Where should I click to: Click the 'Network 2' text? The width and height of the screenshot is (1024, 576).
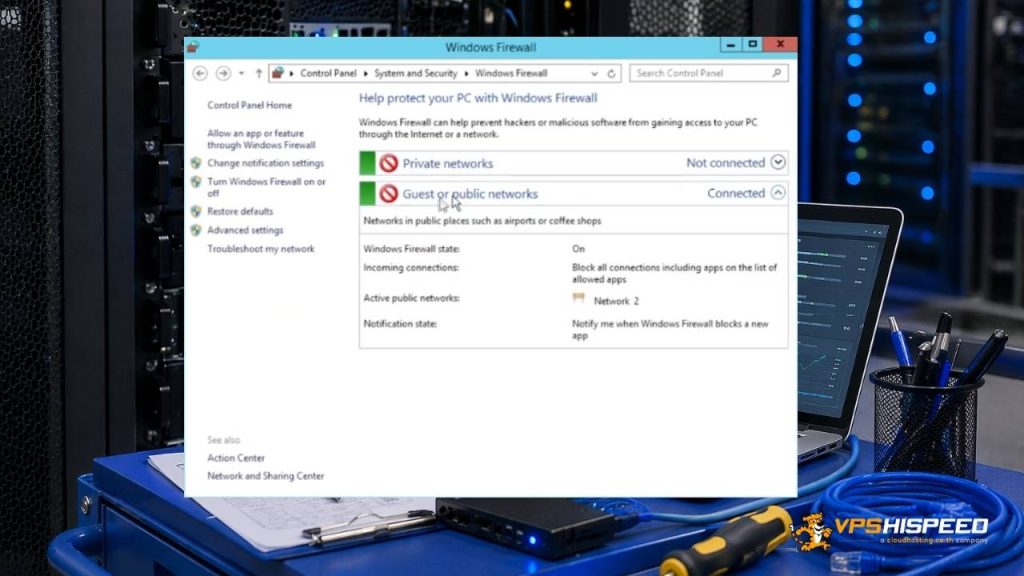(616, 301)
